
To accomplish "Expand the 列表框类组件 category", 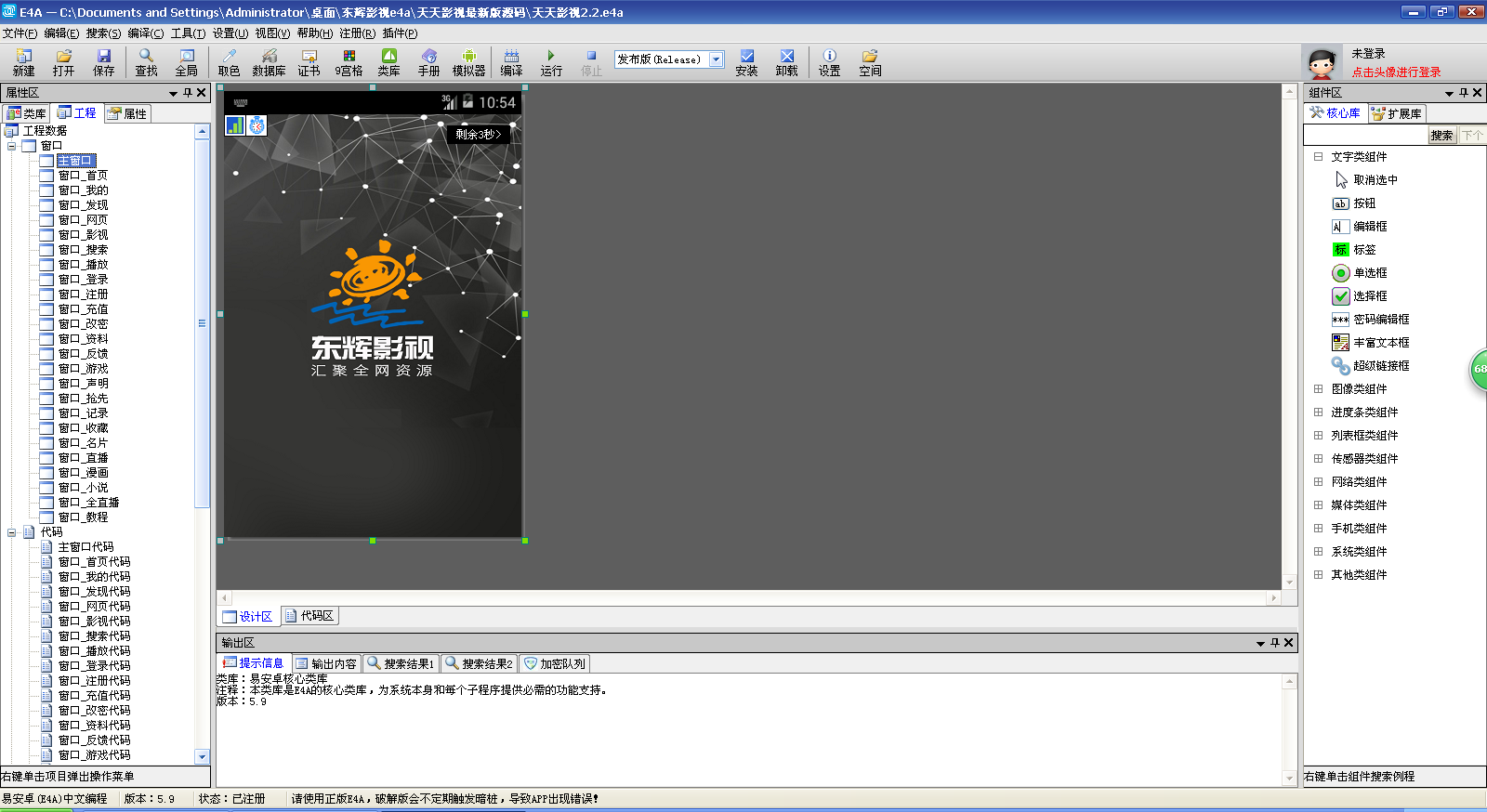I will [1318, 436].
